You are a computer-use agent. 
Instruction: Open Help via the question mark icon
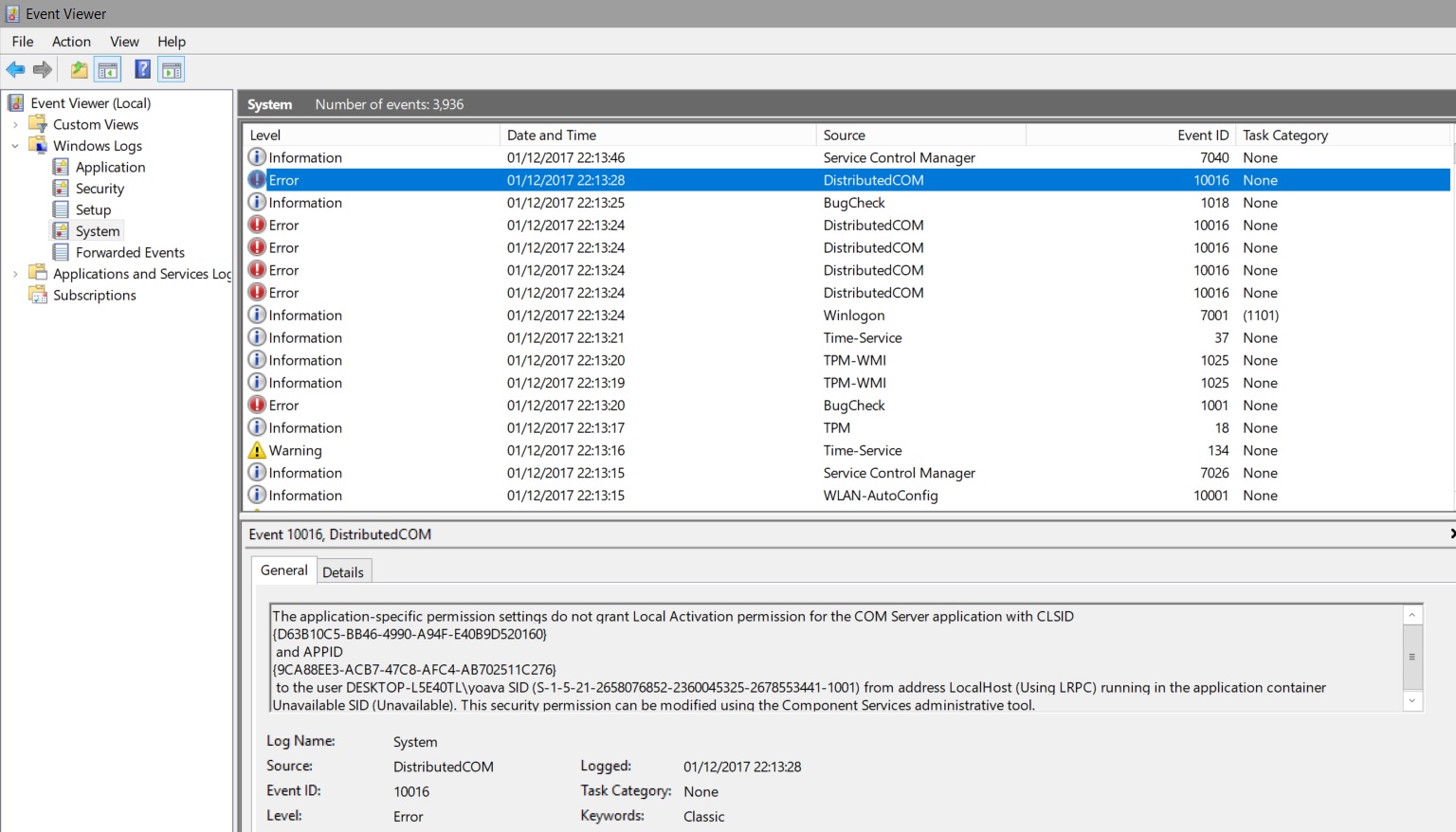click(x=143, y=69)
